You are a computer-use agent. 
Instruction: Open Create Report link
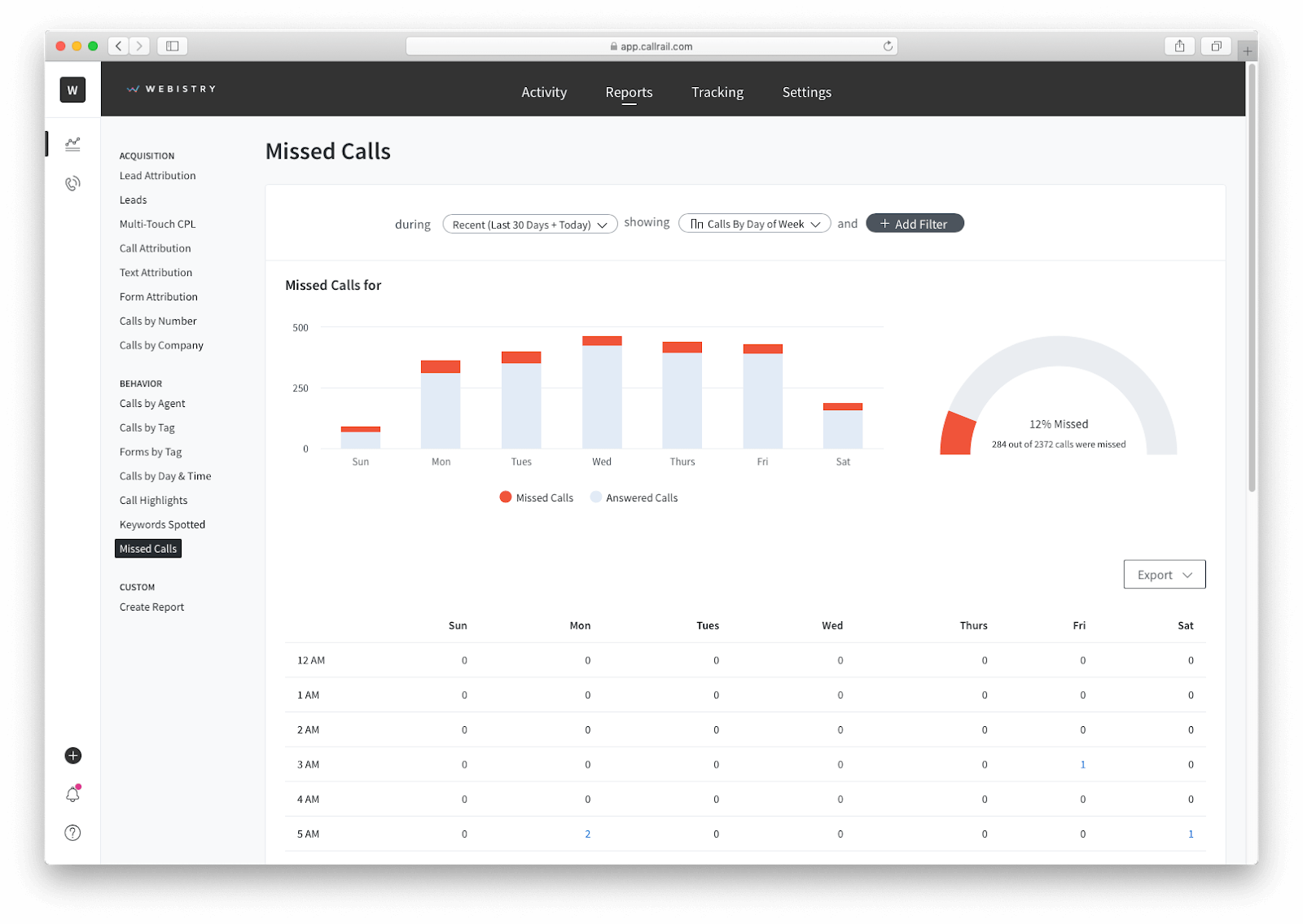tap(151, 607)
